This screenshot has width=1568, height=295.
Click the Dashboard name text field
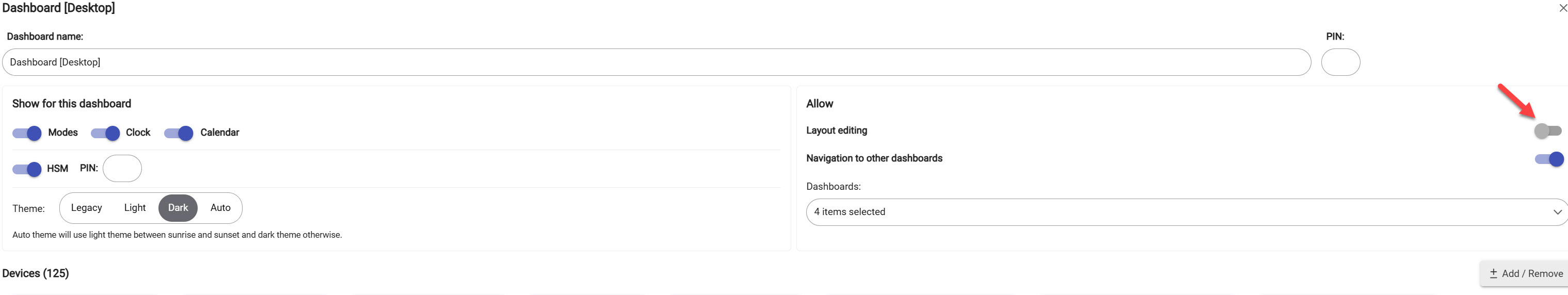(x=656, y=62)
